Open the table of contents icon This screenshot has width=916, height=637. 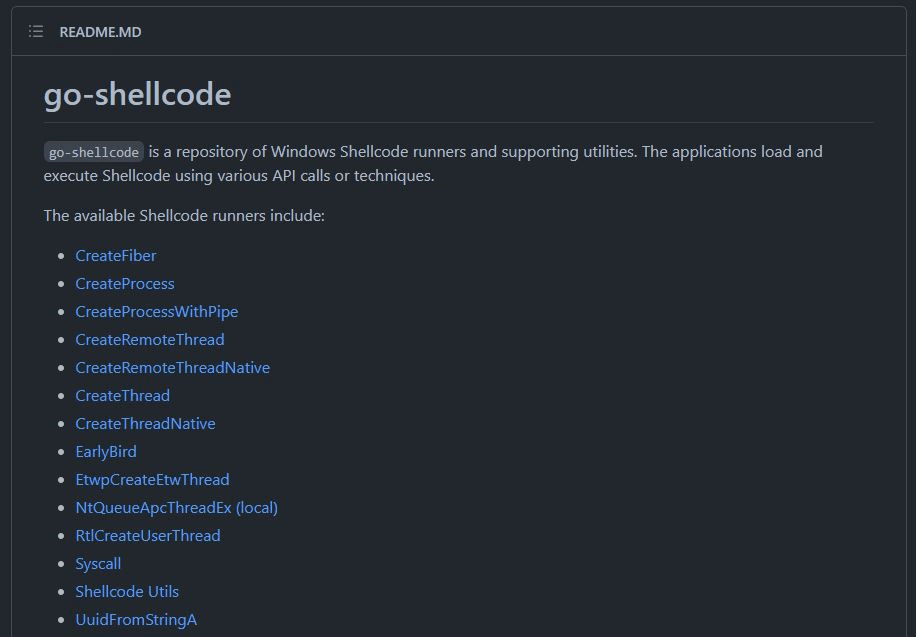(35, 31)
